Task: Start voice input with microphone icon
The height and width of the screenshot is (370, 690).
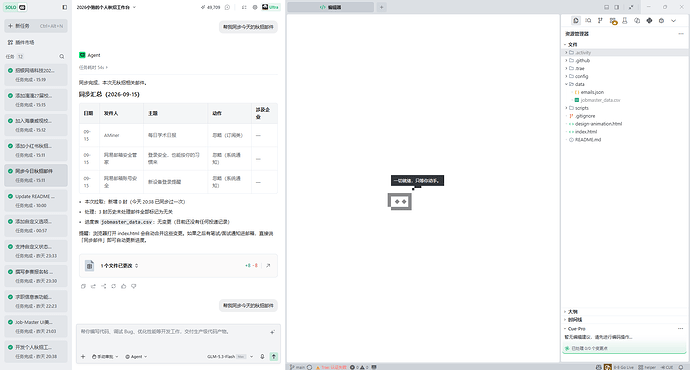Action: click(262, 357)
